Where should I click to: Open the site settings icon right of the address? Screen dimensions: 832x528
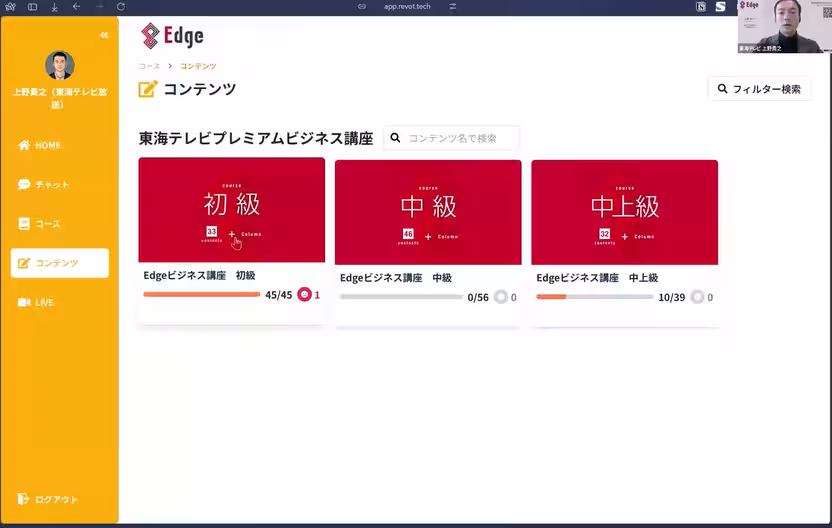[453, 6]
